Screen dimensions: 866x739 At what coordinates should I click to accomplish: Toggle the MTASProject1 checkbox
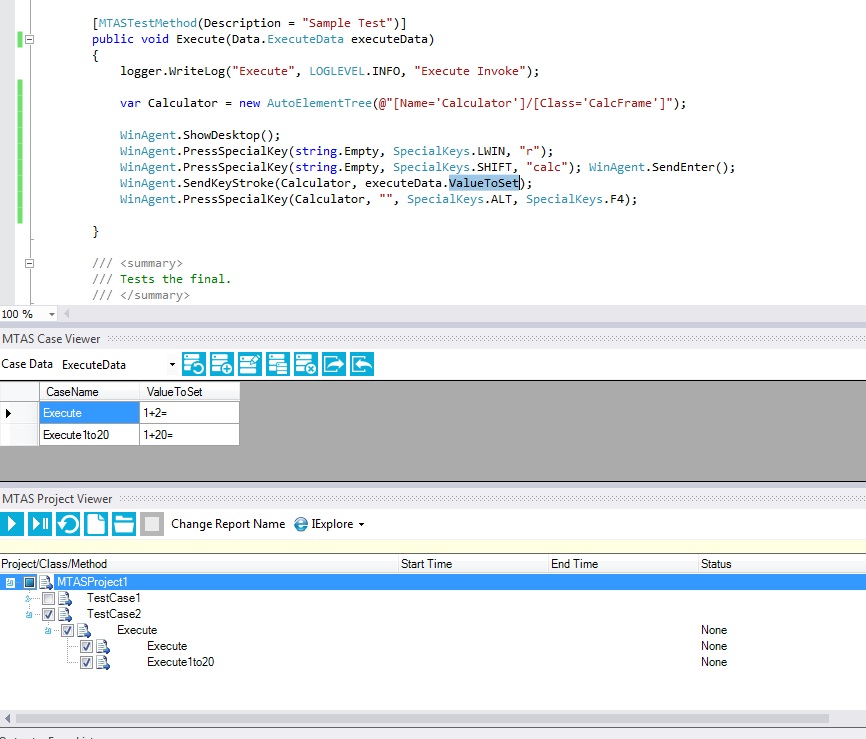[x=30, y=582]
